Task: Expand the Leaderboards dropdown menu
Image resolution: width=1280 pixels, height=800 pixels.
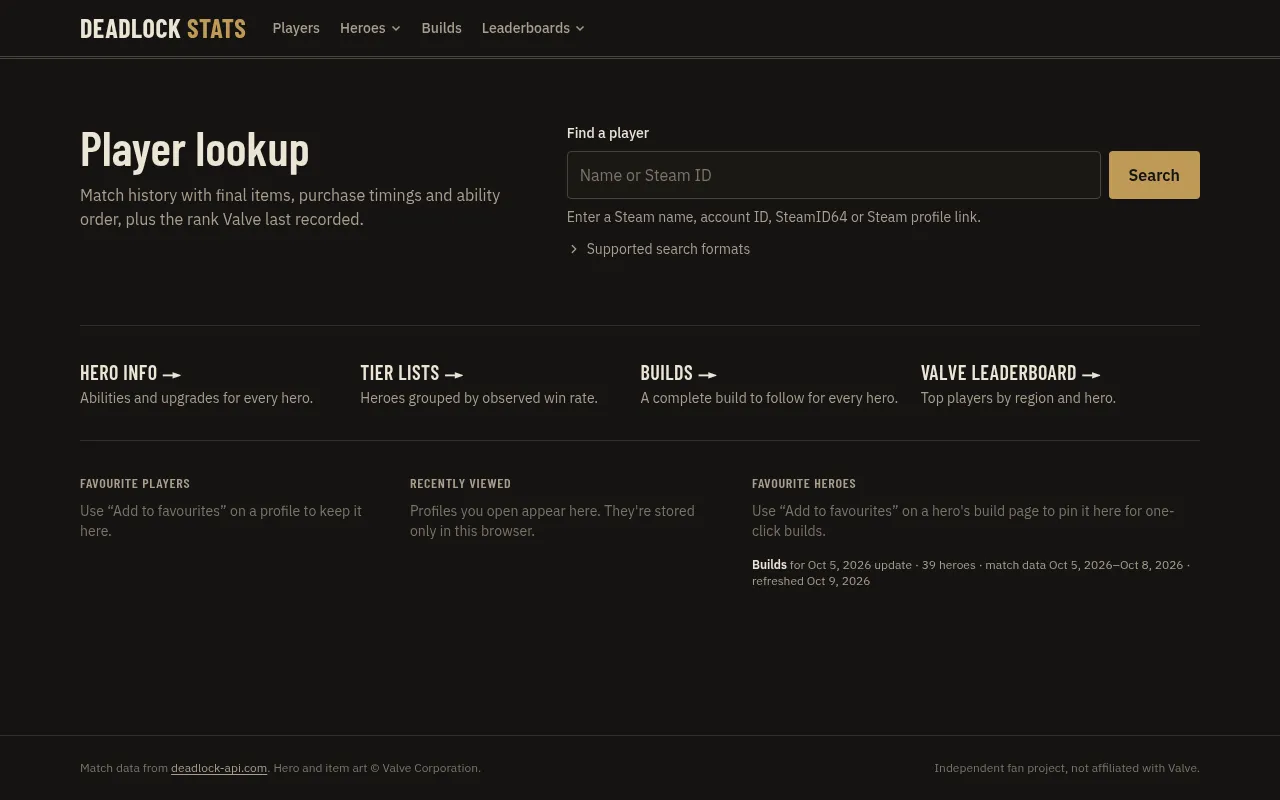Action: [533, 28]
